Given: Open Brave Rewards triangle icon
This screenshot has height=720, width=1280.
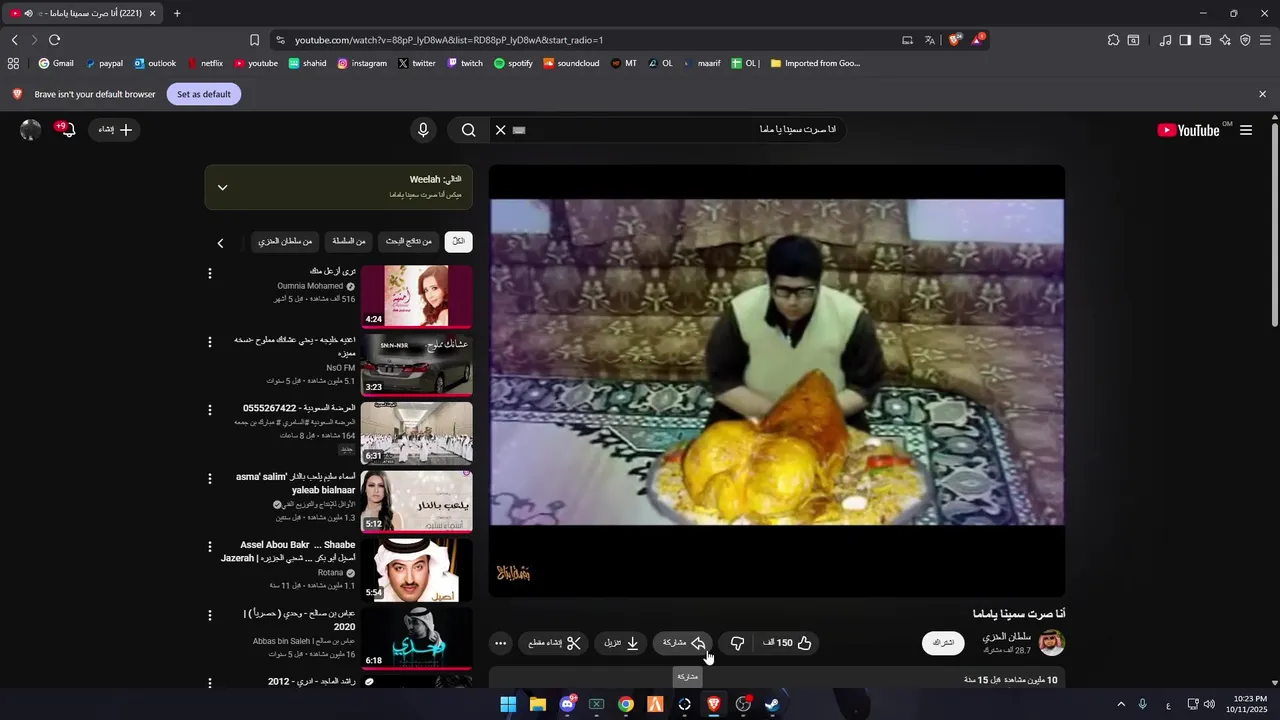Looking at the screenshot, I should coord(979,40).
